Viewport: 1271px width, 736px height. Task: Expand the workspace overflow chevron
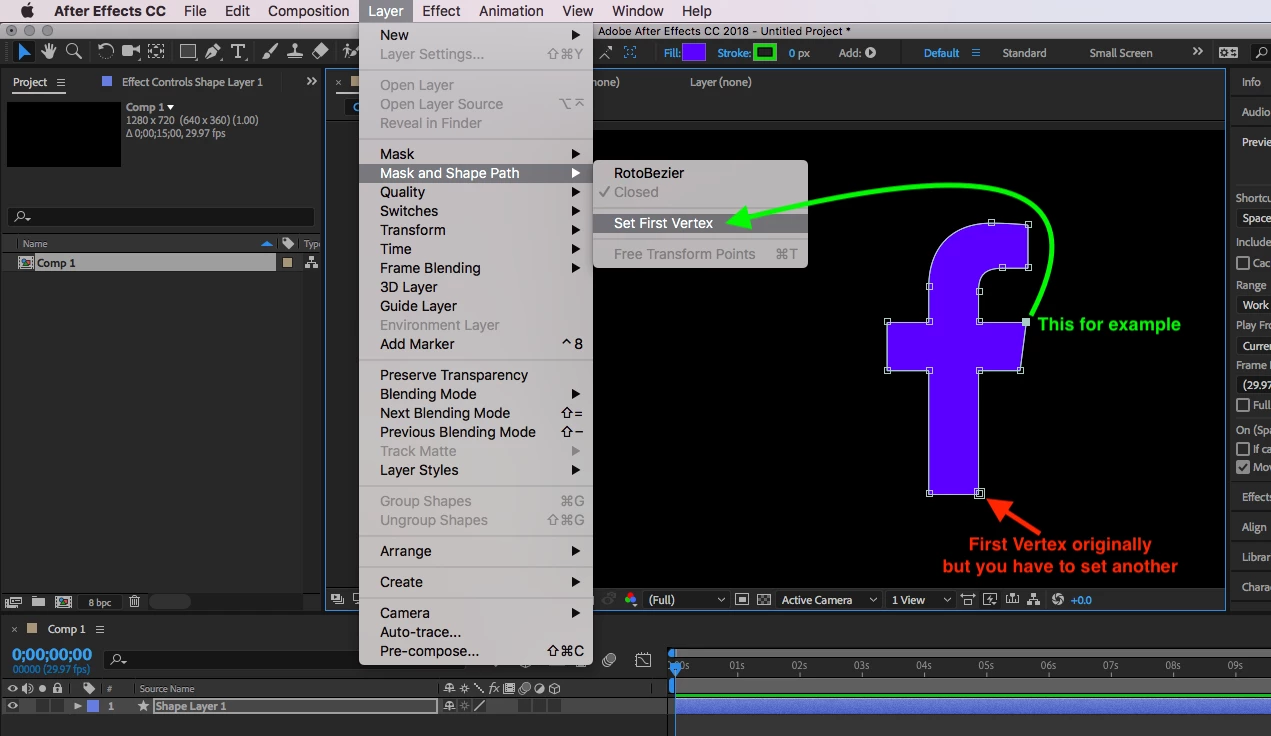click(1198, 52)
